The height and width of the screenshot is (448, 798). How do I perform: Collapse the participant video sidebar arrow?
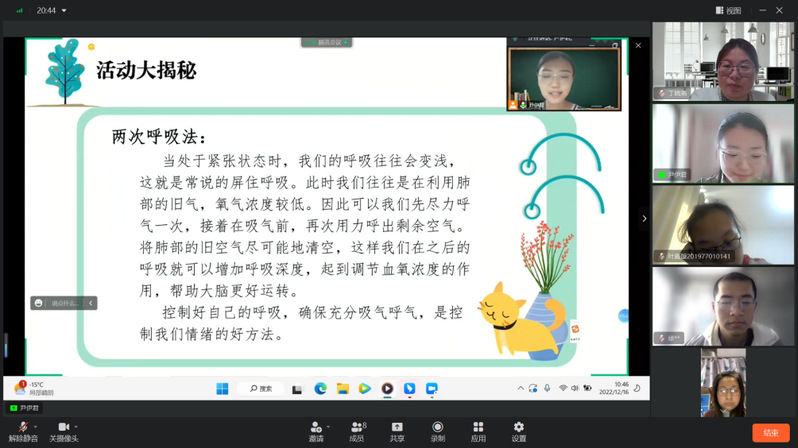pos(644,218)
